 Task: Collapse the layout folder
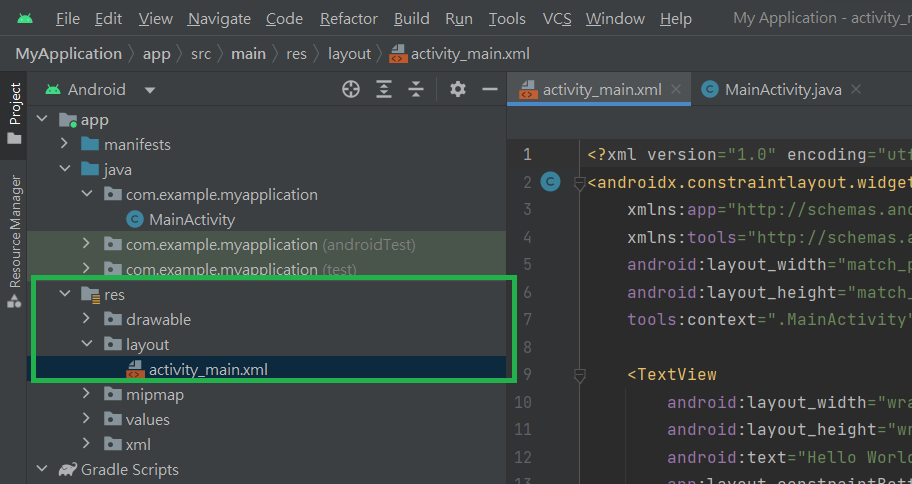click(87, 343)
